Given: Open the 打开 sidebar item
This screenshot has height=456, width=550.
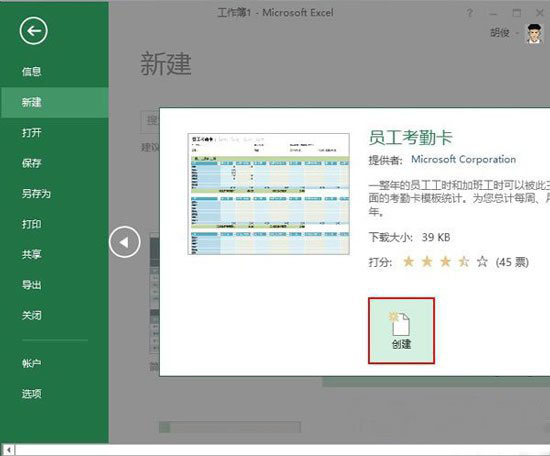Looking at the screenshot, I should (32, 133).
